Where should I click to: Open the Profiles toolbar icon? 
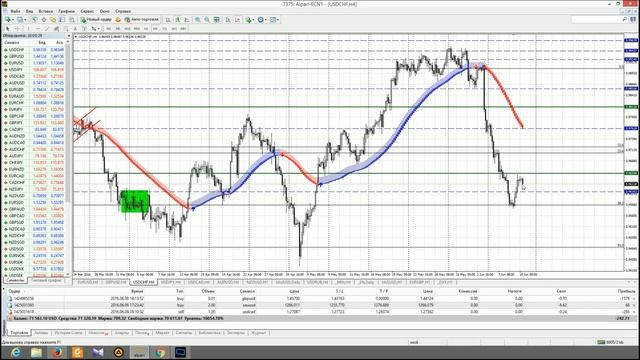(x=20, y=20)
